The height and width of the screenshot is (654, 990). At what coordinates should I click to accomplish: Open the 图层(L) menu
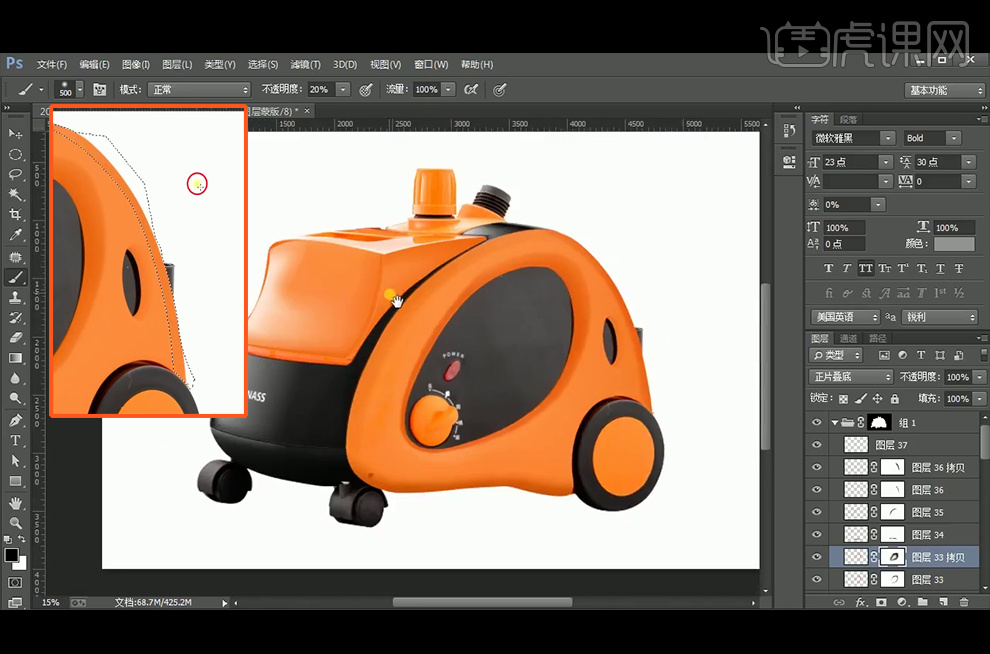(x=177, y=65)
